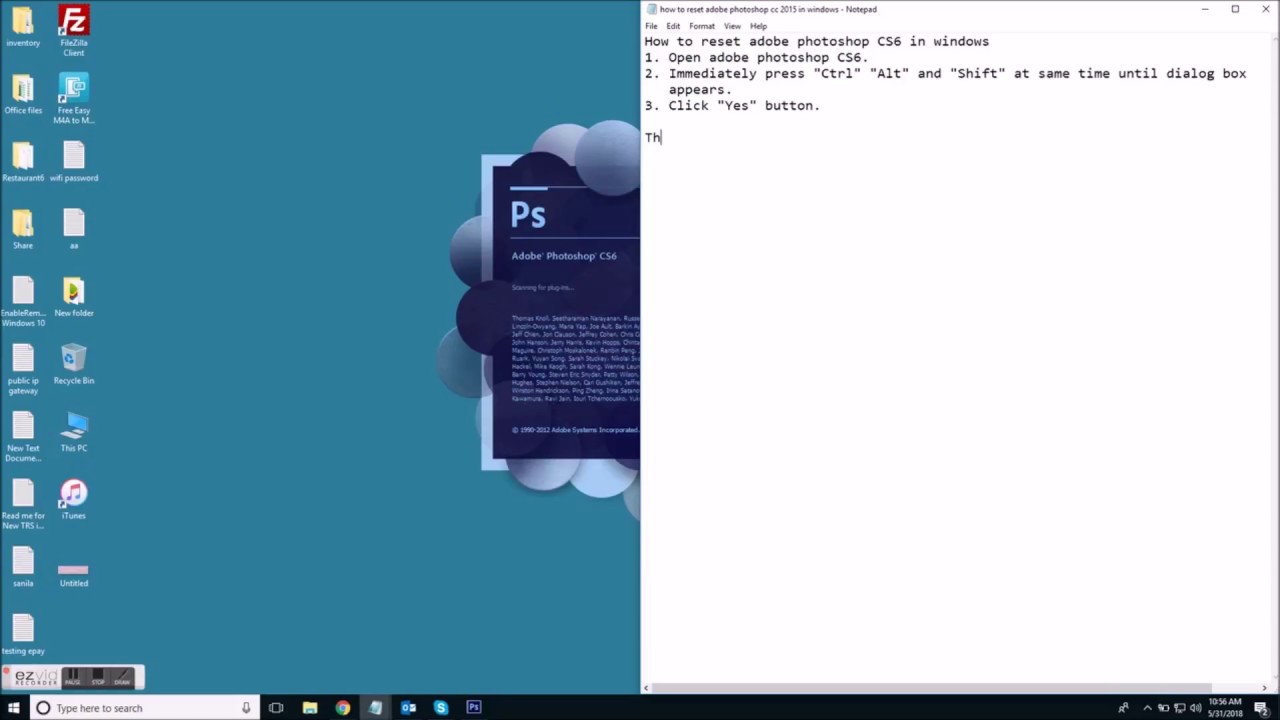Screen dimensions: 1280x720
Task: Open Notepad Format menu
Action: click(702, 26)
